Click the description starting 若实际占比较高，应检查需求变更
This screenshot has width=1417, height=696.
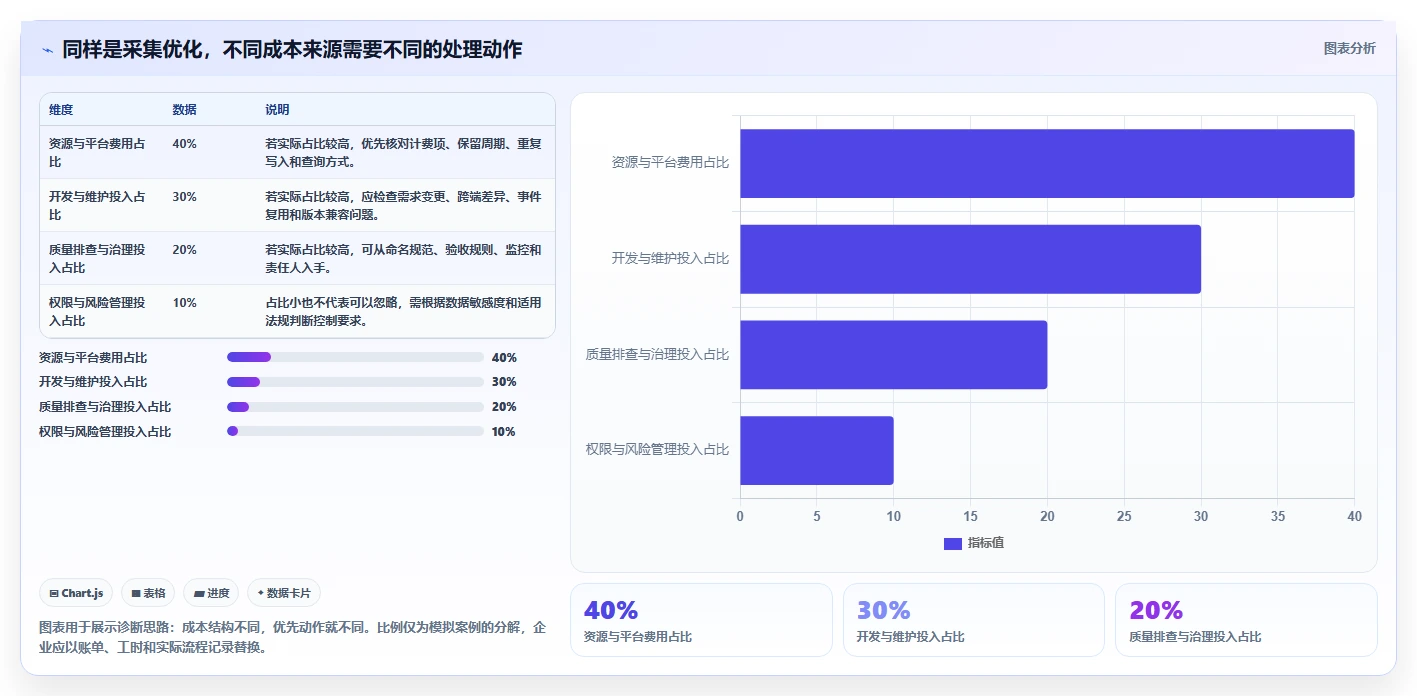[x=404, y=206]
